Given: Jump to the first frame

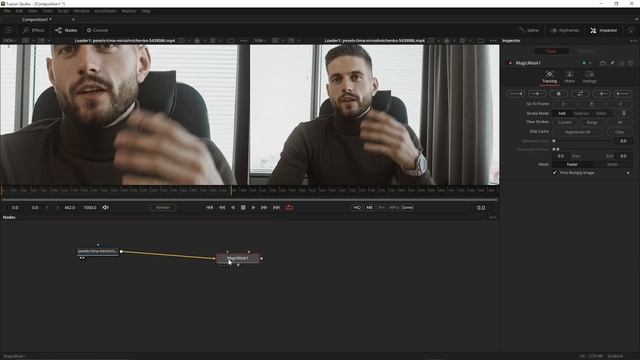Looking at the screenshot, I should pos(209,207).
